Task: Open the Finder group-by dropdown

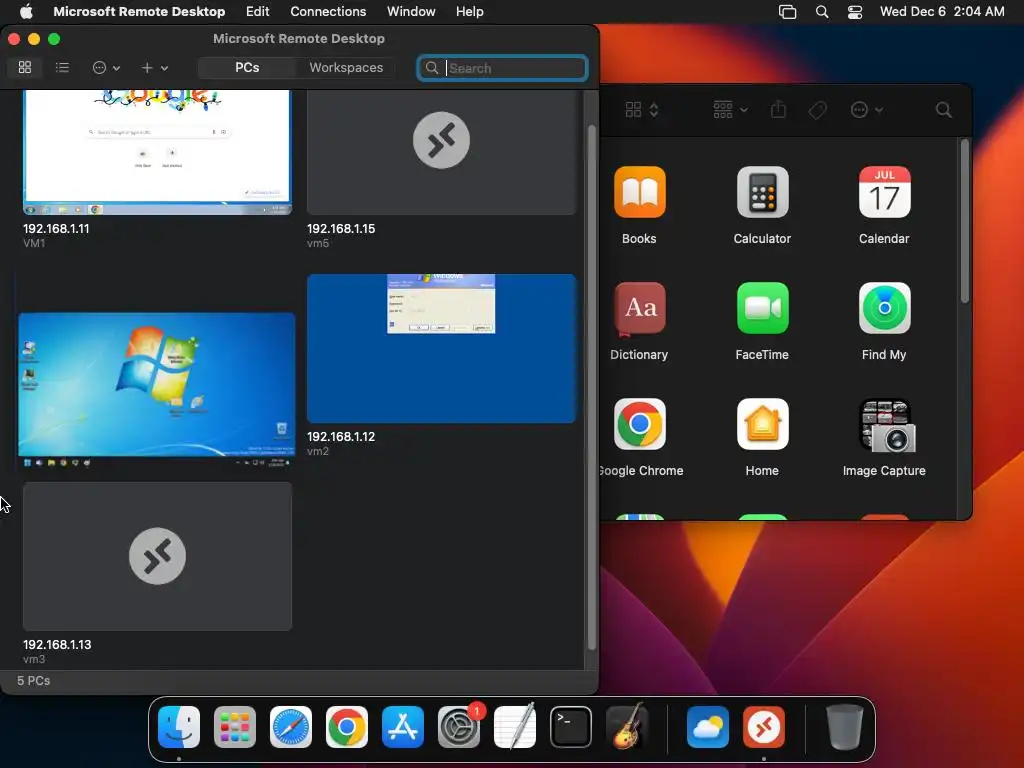Action: point(730,110)
